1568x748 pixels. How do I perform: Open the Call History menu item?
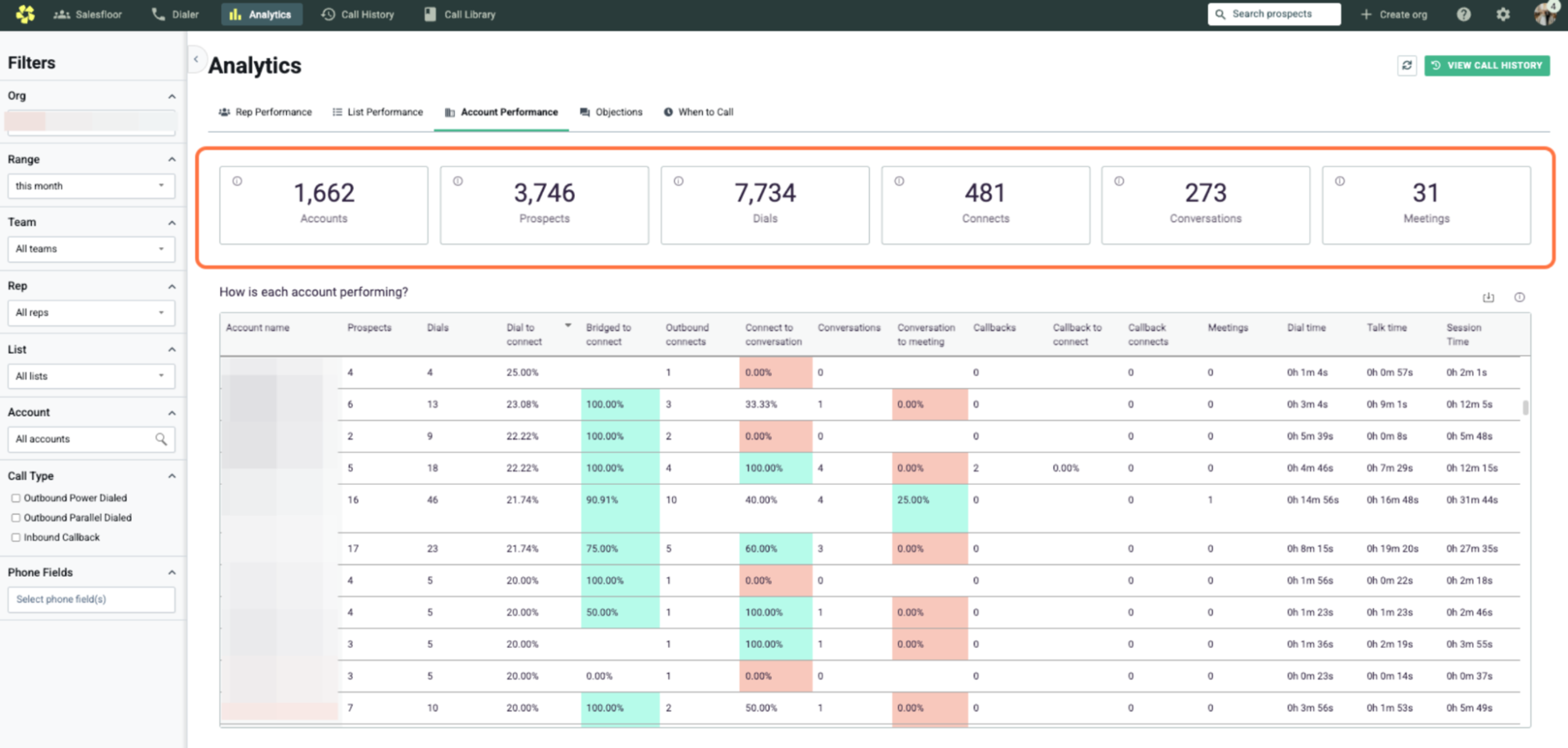click(358, 14)
